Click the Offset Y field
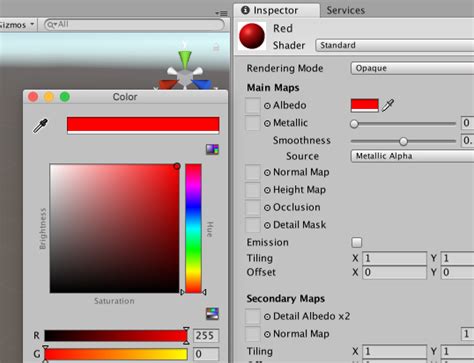Screen dimensions: 474x363 [457, 272]
